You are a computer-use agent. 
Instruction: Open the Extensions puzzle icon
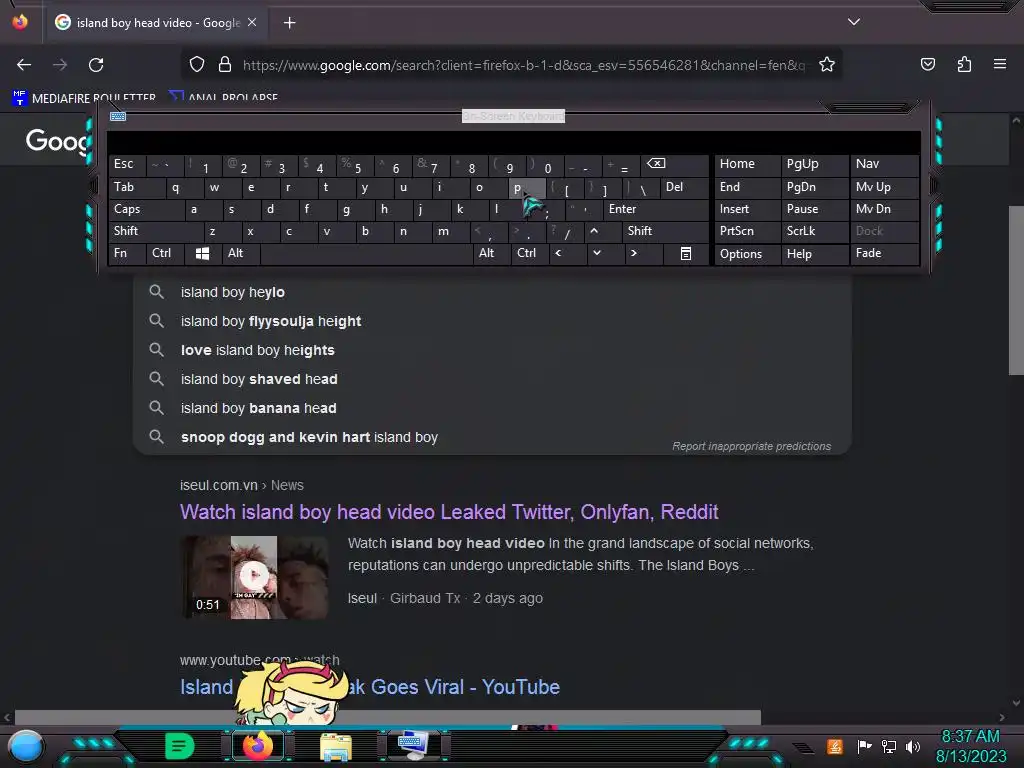[964, 64]
